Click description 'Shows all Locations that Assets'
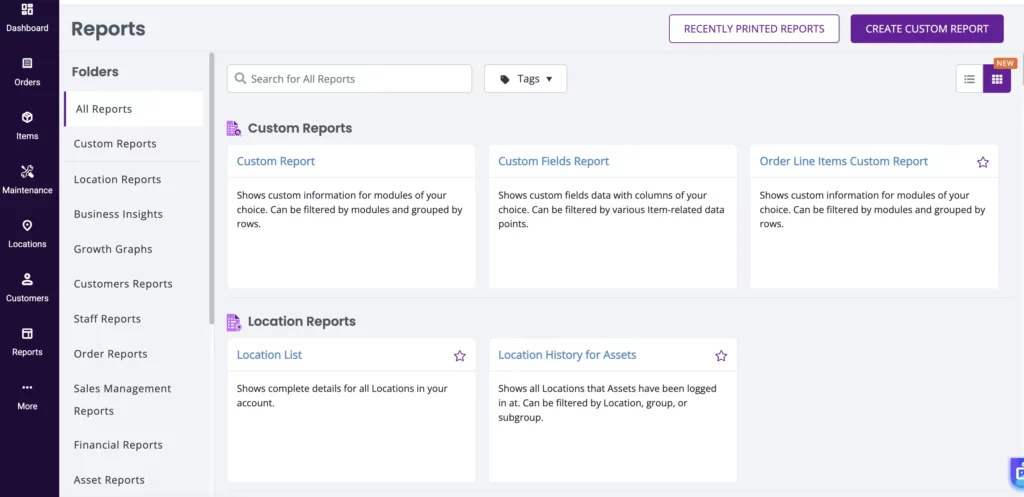The image size is (1024, 497). (607, 403)
